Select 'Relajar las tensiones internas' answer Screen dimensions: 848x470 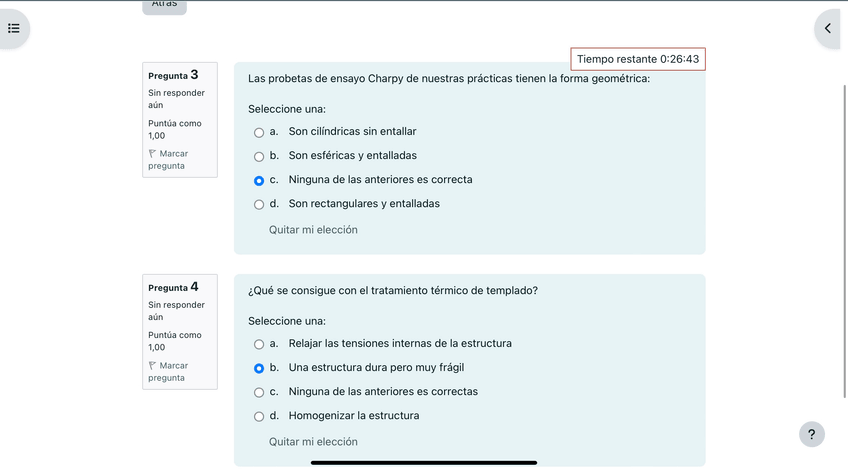[259, 344]
